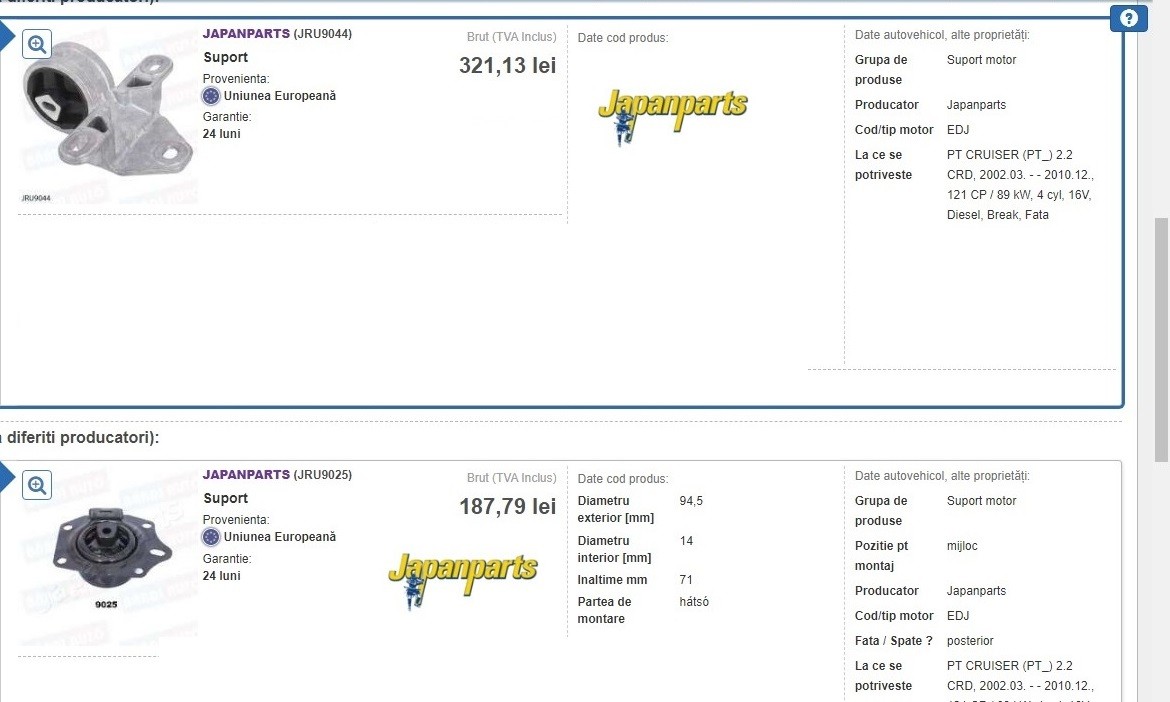Image resolution: width=1170 pixels, height=702 pixels.
Task: Click the PT CRUISER fitment text in JRU9044 listing
Action: [1020, 185]
